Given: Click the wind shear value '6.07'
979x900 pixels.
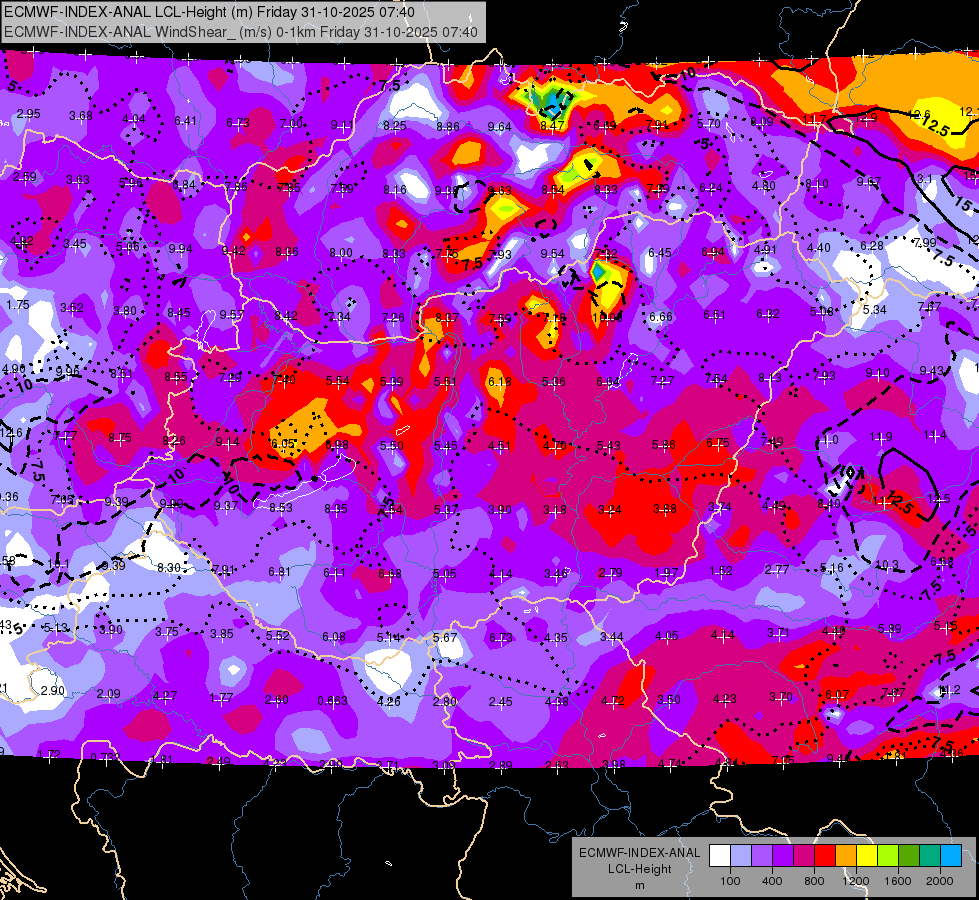Looking at the screenshot, I should [x=837, y=695].
